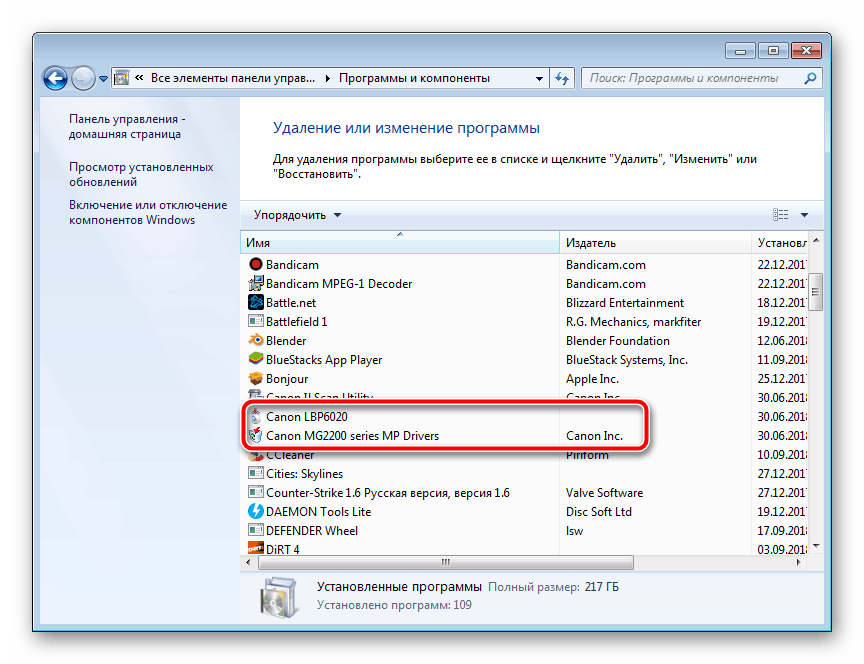Screen dimensions: 864x664
Task: Expand the address bar history dropdown
Action: [x=539, y=79]
